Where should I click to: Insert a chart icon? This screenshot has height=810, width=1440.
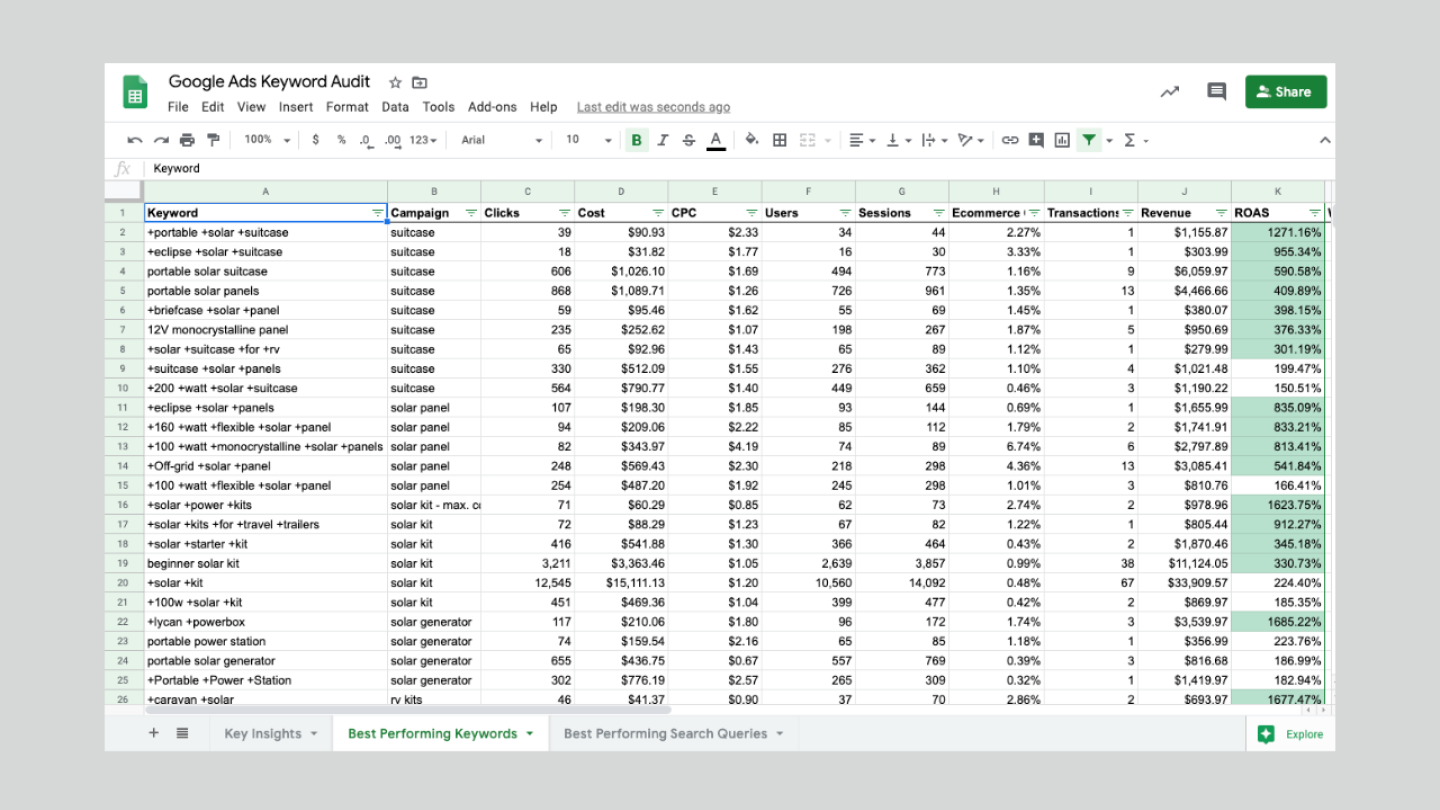(x=1062, y=140)
